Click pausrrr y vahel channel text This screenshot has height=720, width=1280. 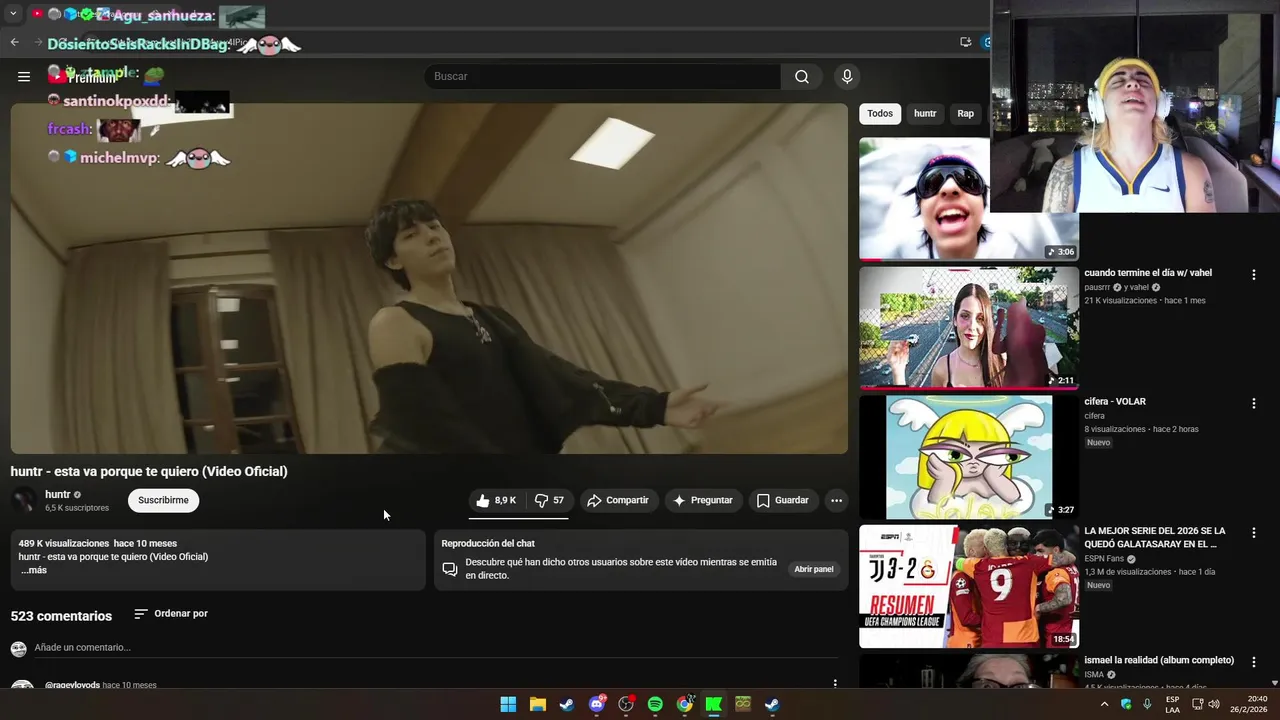click(1116, 287)
